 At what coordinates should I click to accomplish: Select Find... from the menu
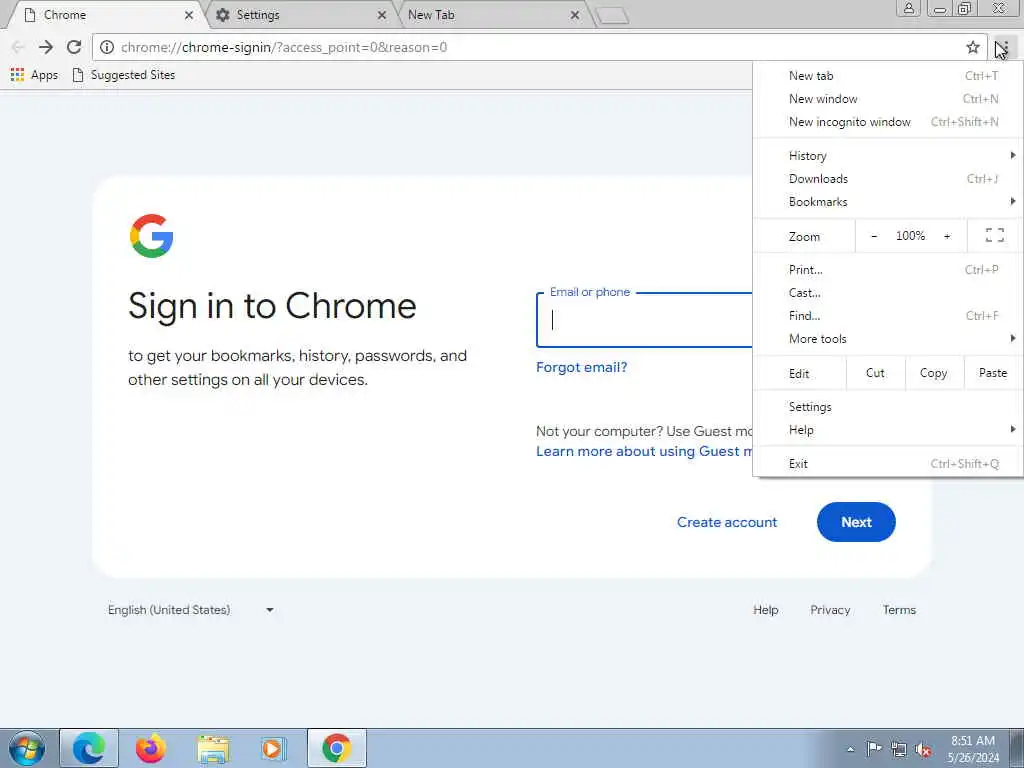888,315
